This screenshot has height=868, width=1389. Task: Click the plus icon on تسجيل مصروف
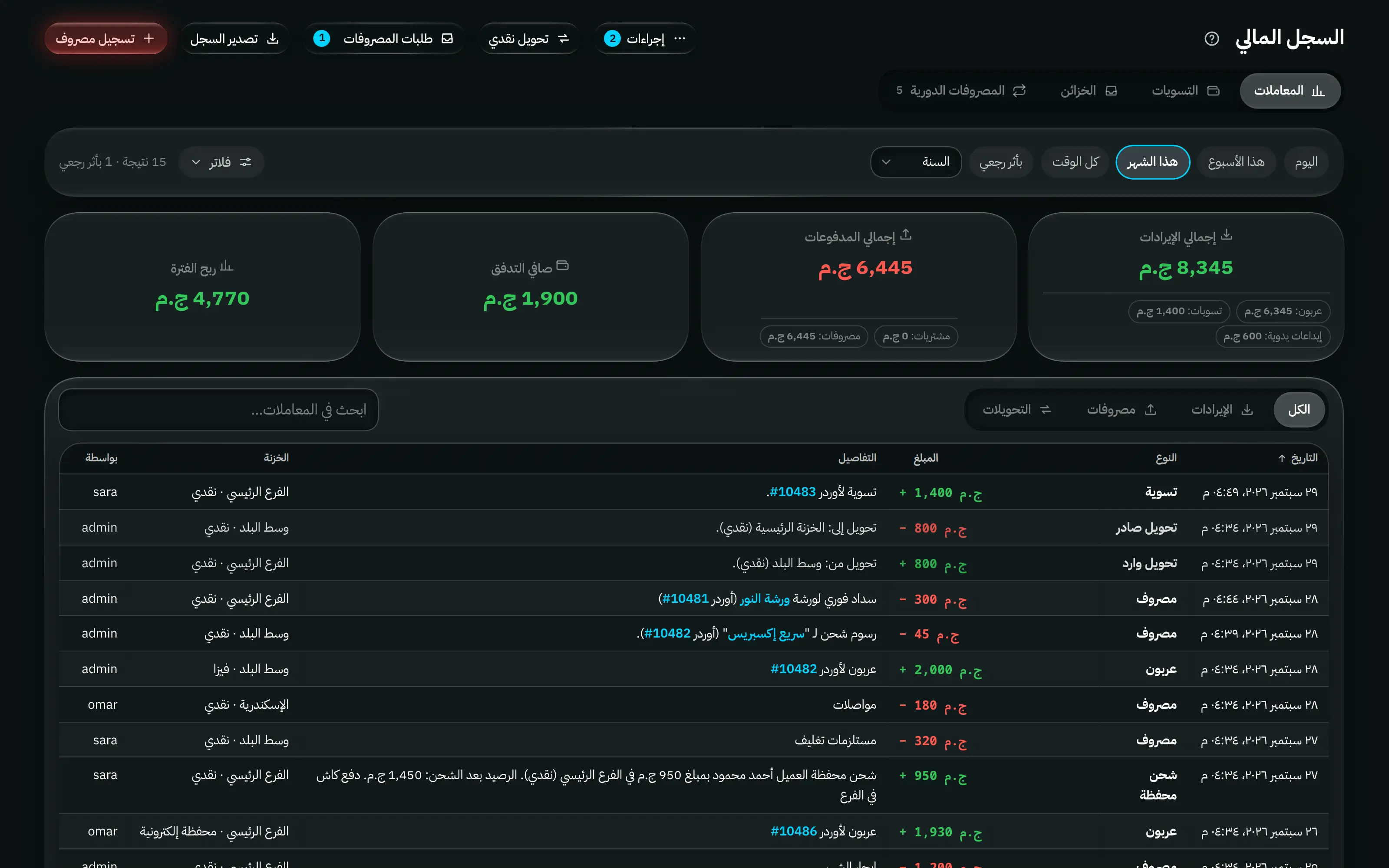[149, 39]
